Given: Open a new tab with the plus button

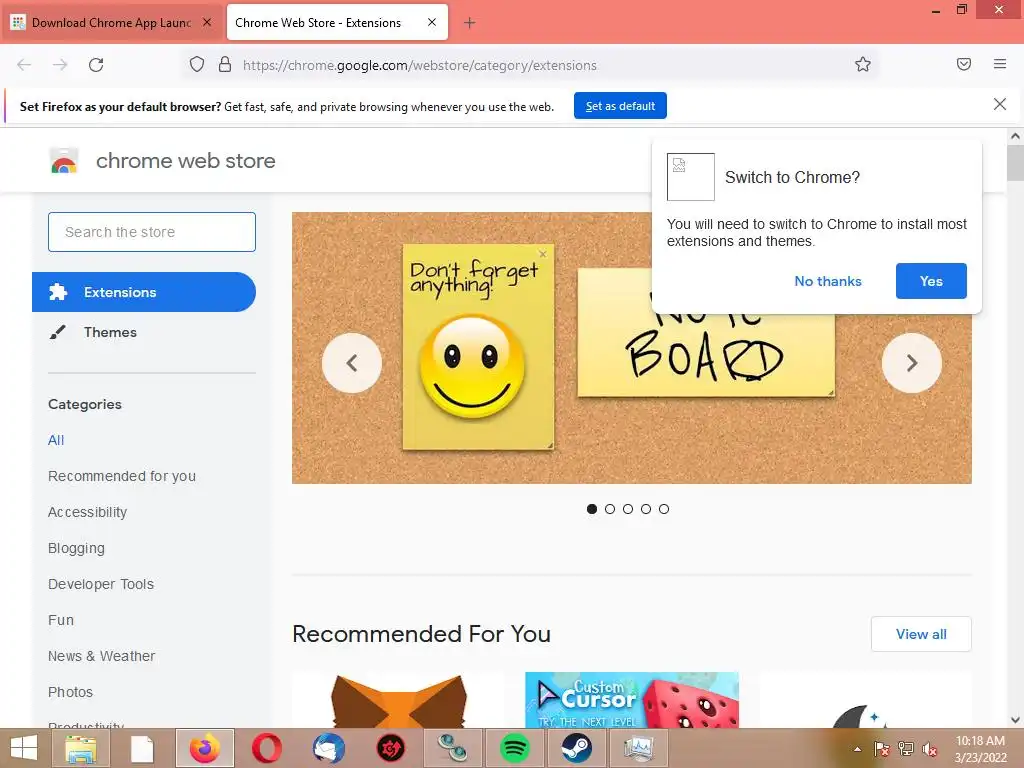Looking at the screenshot, I should tap(470, 23).
